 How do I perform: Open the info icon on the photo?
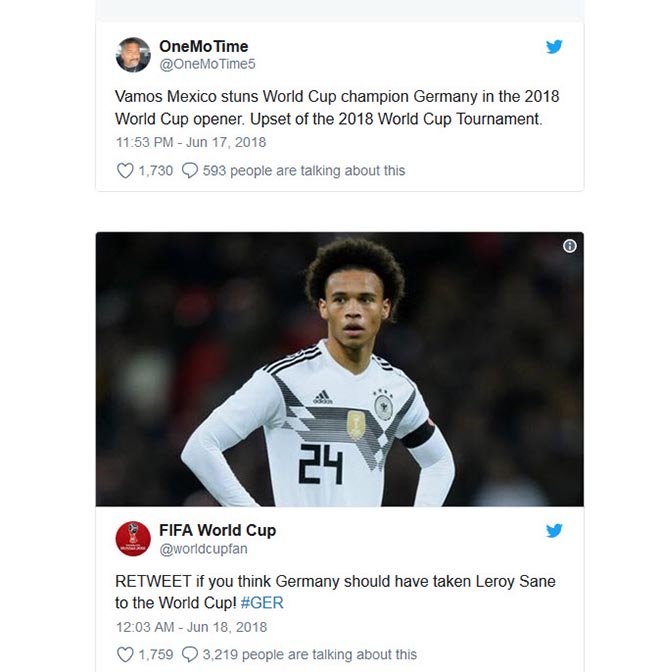pos(569,246)
